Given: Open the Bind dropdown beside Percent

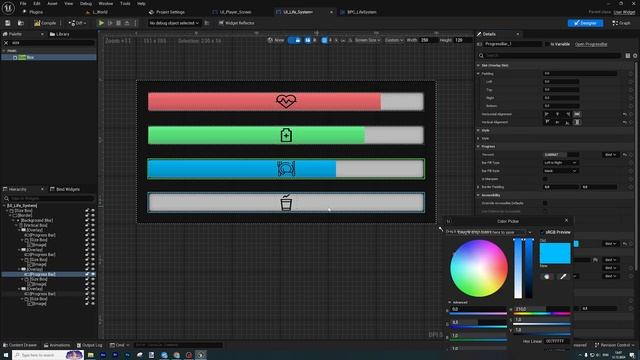Looking at the screenshot, I should pos(611,155).
